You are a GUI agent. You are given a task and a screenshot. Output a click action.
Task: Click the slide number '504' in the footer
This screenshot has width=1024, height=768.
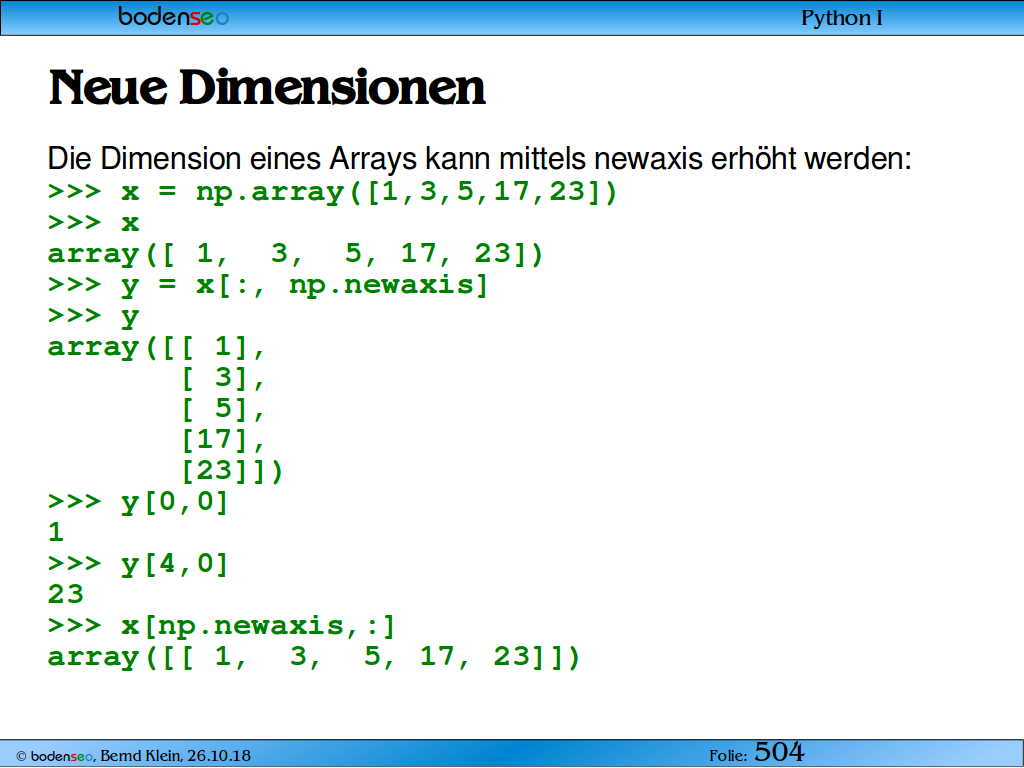click(779, 752)
